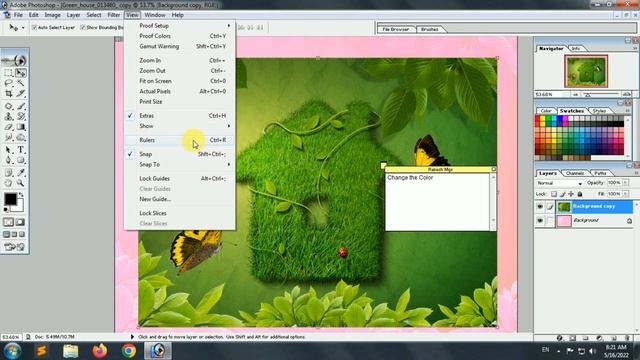Toggle lock all padlock option
This screenshot has width=640, height=360.
580,194
